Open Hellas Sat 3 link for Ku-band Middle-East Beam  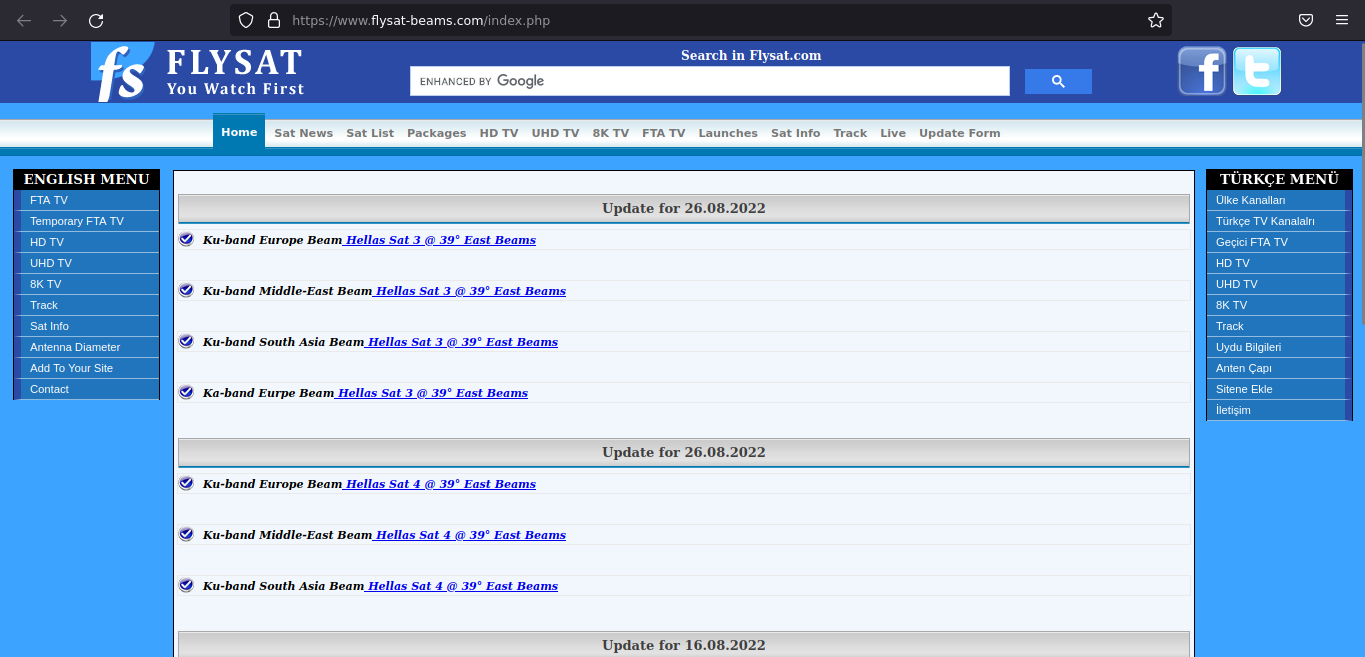[x=469, y=291]
